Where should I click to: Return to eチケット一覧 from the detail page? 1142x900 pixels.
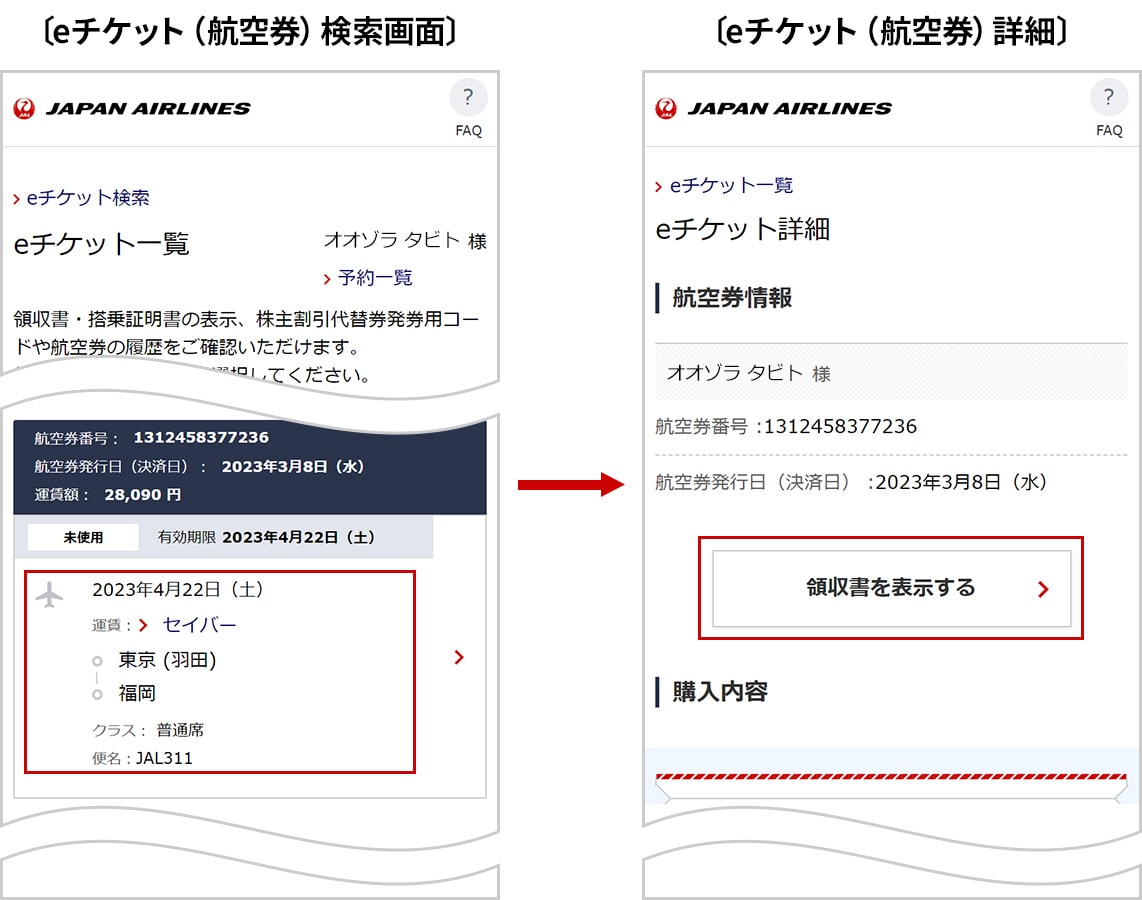pos(730,185)
